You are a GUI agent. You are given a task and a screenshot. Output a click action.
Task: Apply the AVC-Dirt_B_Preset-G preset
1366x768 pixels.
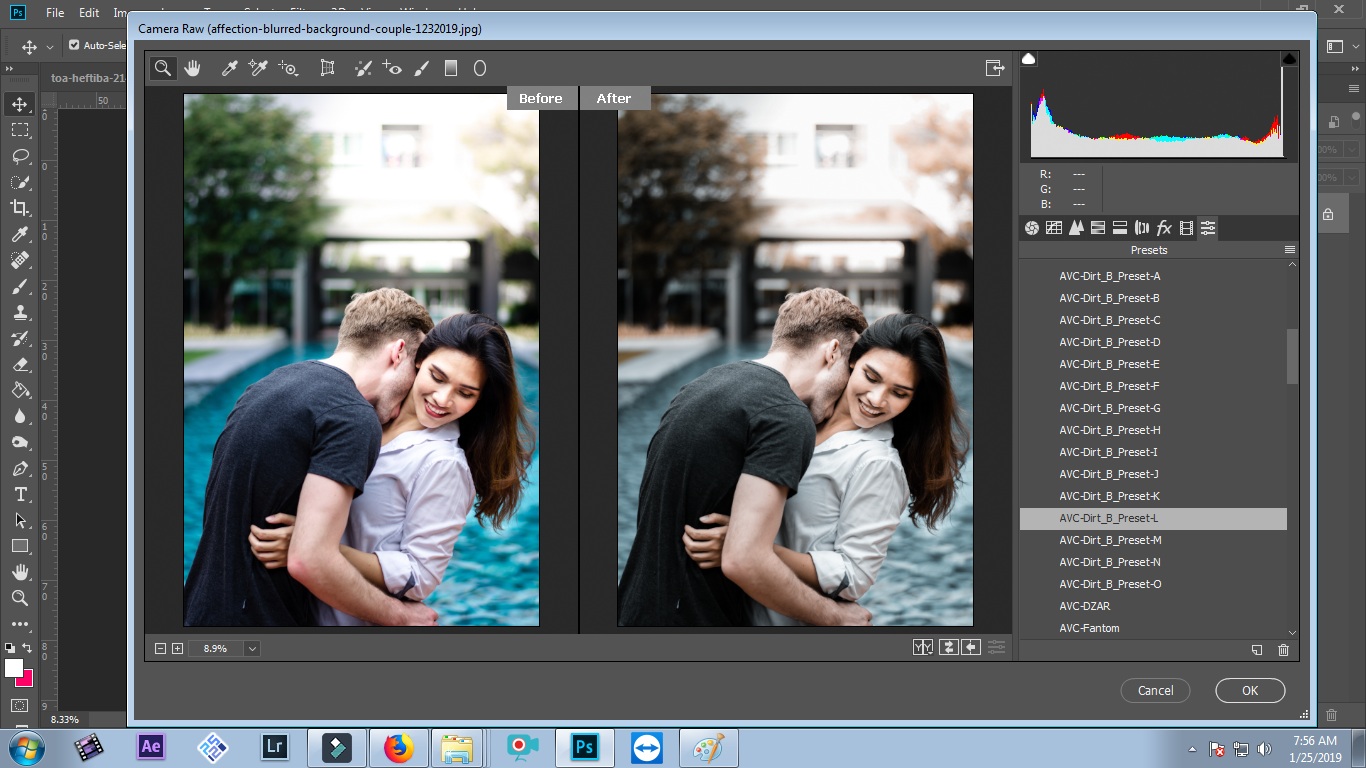1110,408
